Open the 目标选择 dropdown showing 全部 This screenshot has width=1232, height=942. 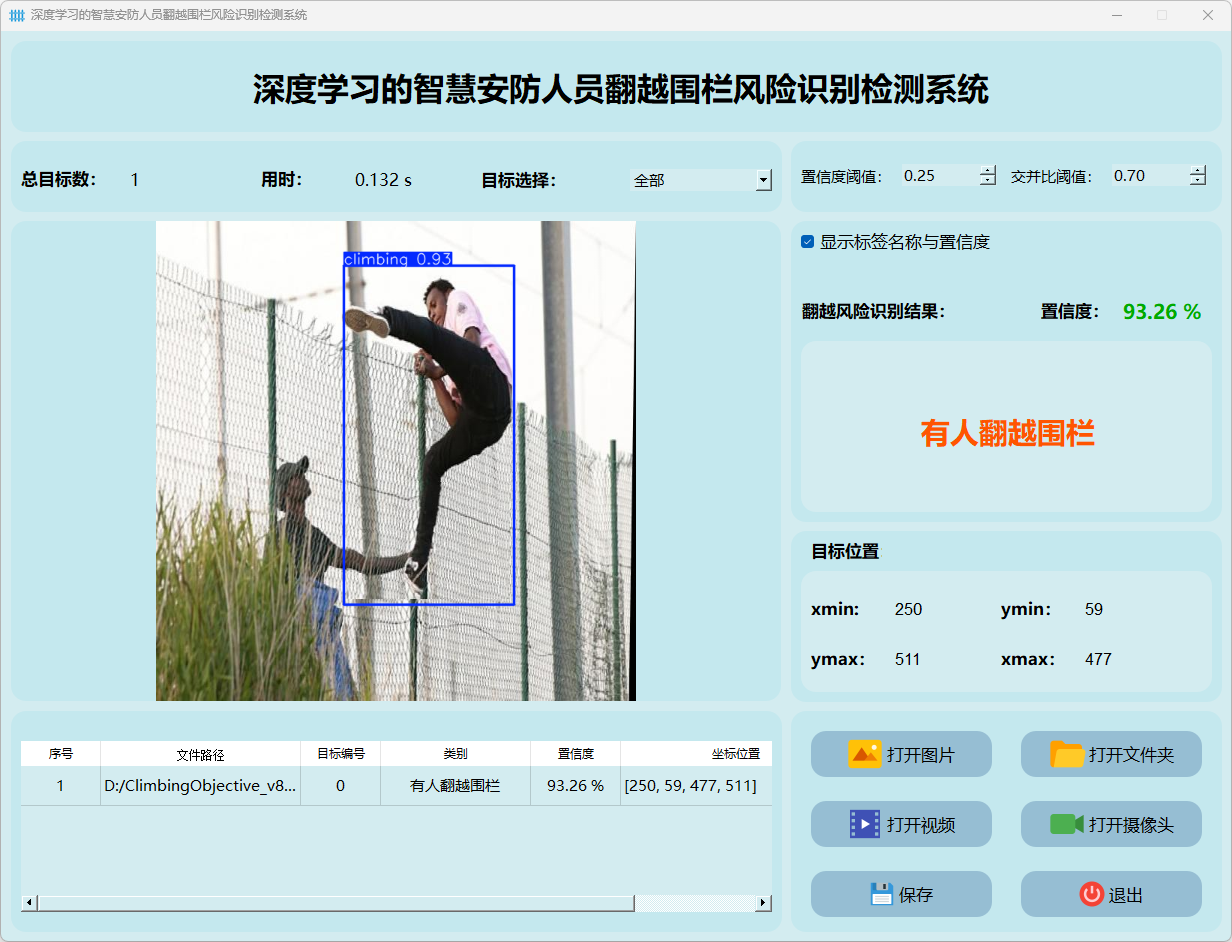click(x=701, y=180)
